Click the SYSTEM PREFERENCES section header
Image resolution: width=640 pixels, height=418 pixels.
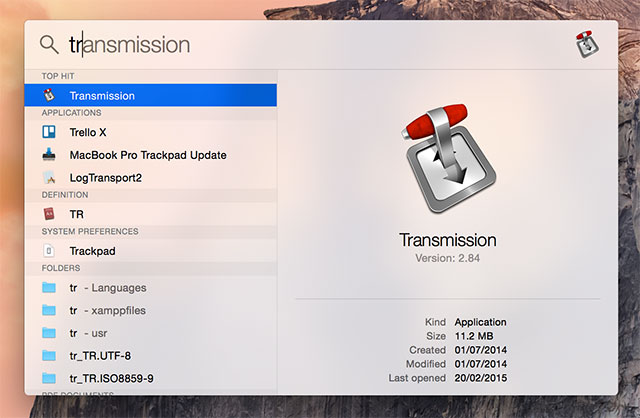coord(90,231)
